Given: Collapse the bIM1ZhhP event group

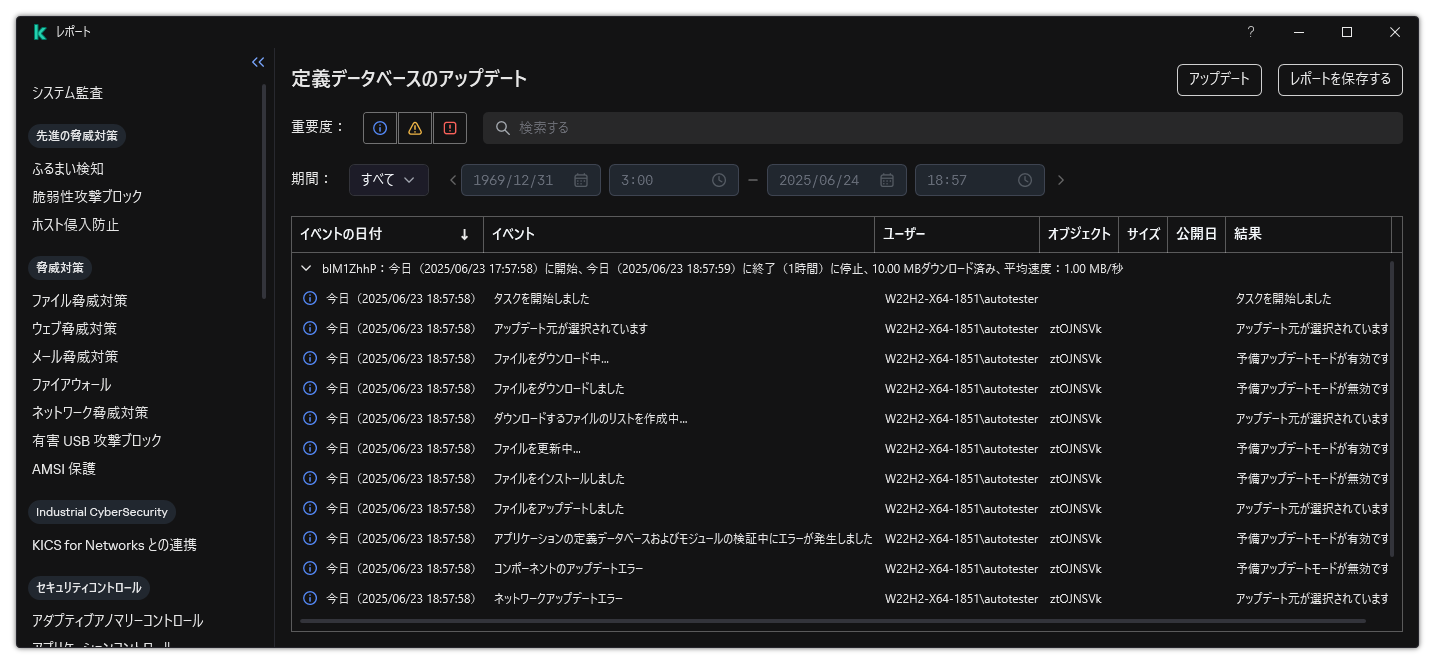Looking at the screenshot, I should [306, 268].
